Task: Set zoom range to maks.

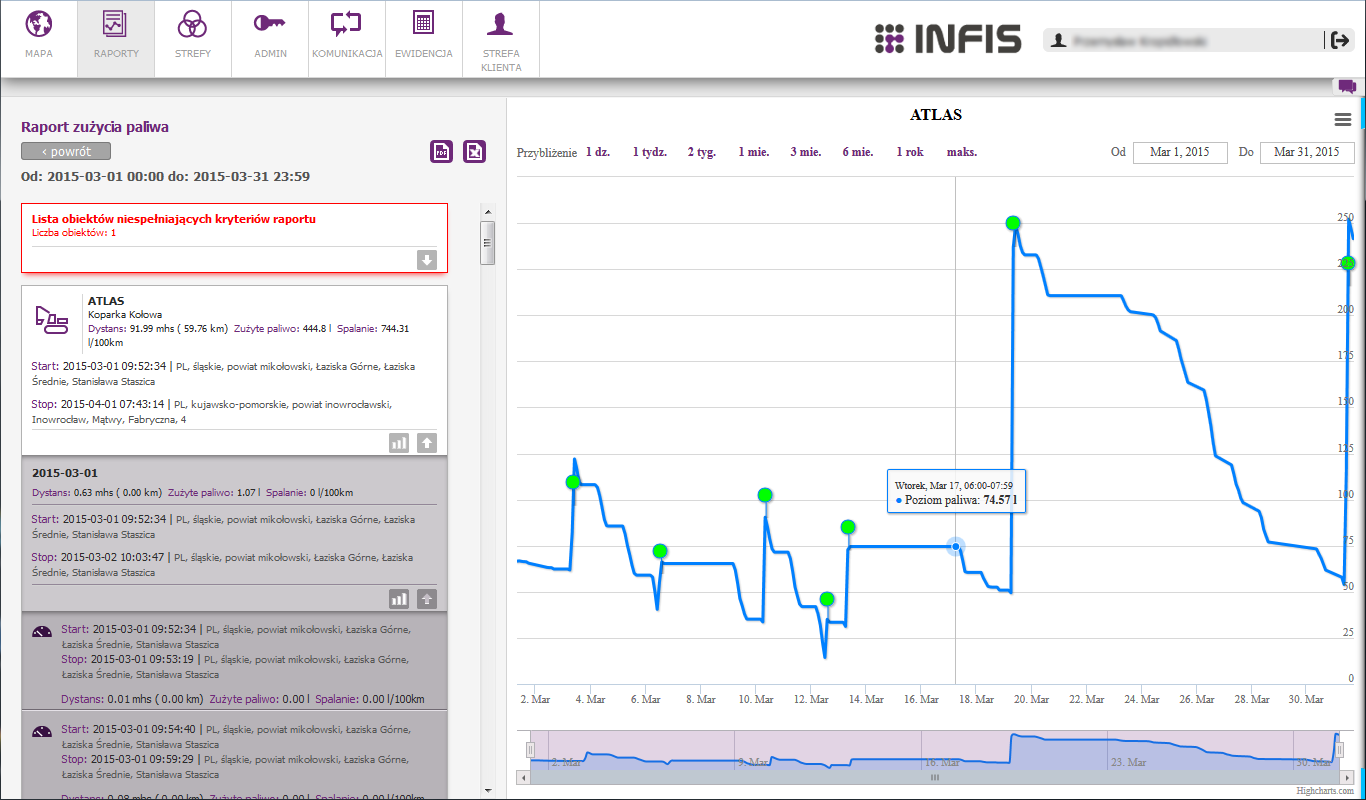Action: point(962,152)
